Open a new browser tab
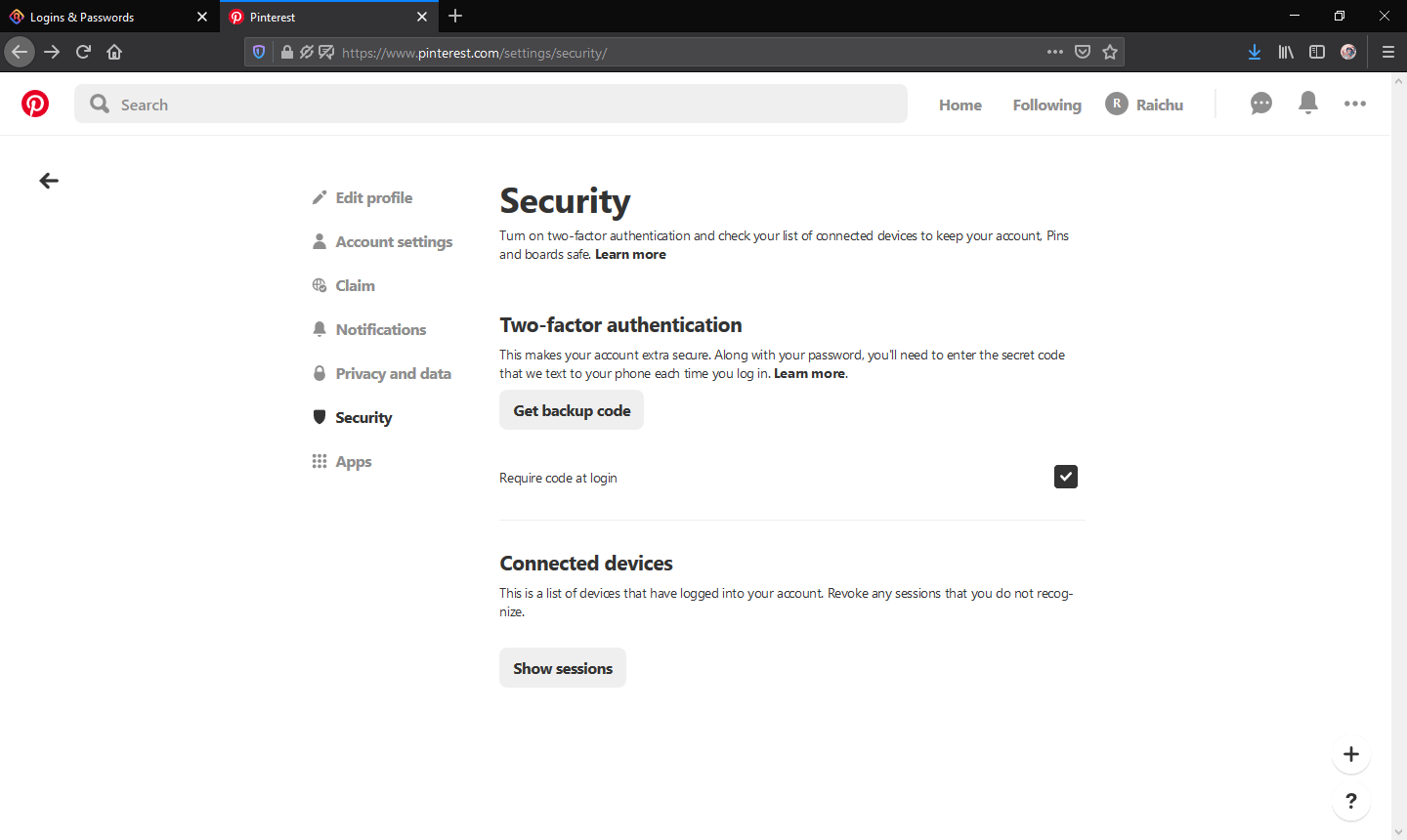This screenshot has height=840, width=1407. click(x=455, y=17)
